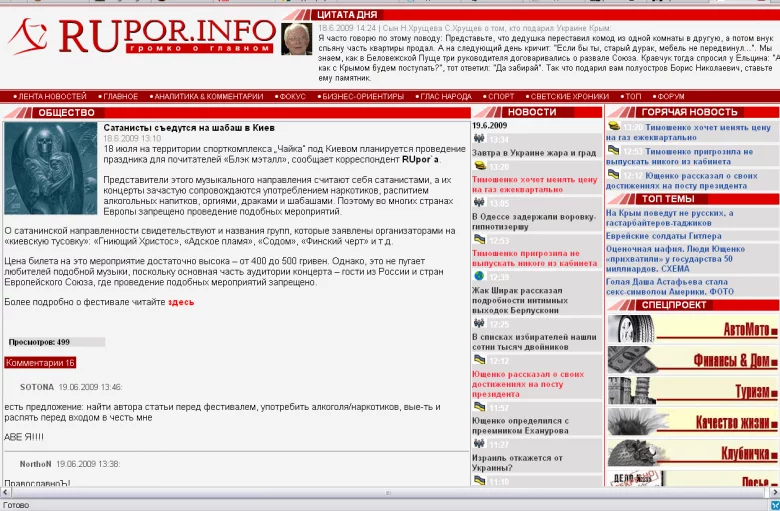
Task: Click flag icon beside 12:12 in Новости column
Action: tap(480, 360)
